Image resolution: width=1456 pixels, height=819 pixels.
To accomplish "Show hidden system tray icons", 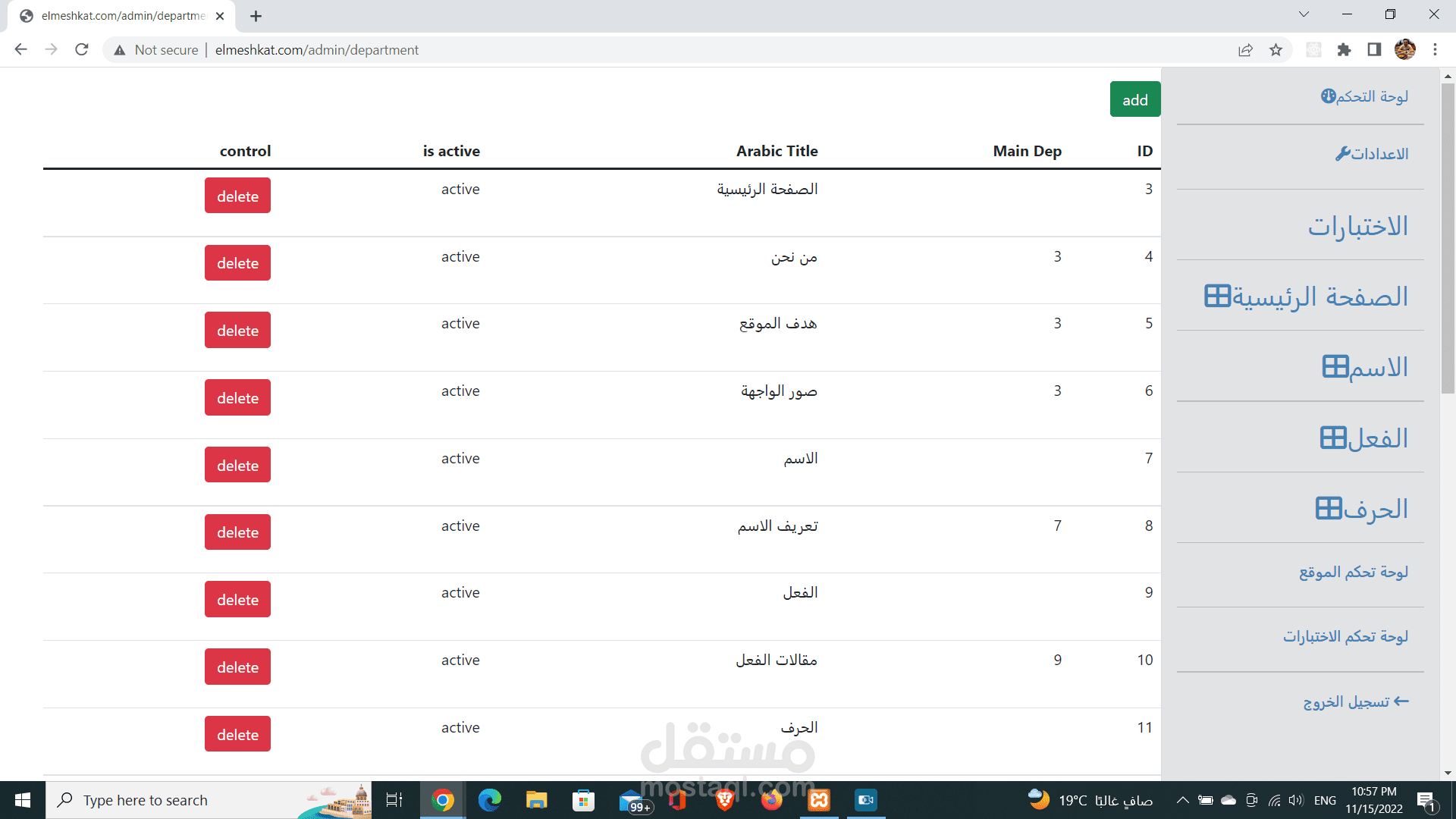I will pyautogui.click(x=1182, y=800).
